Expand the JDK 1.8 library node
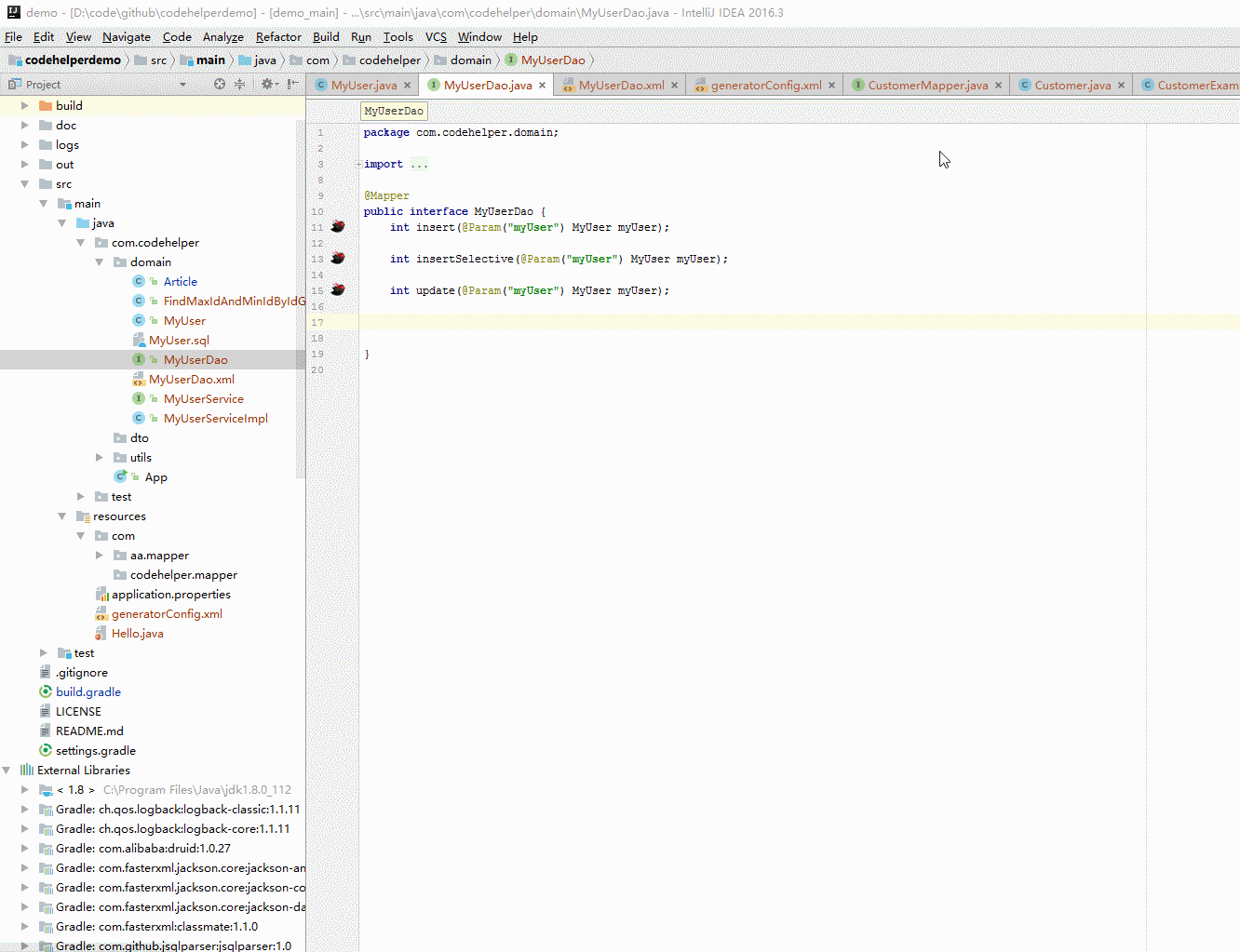This screenshot has width=1240, height=952. pyautogui.click(x=25, y=789)
